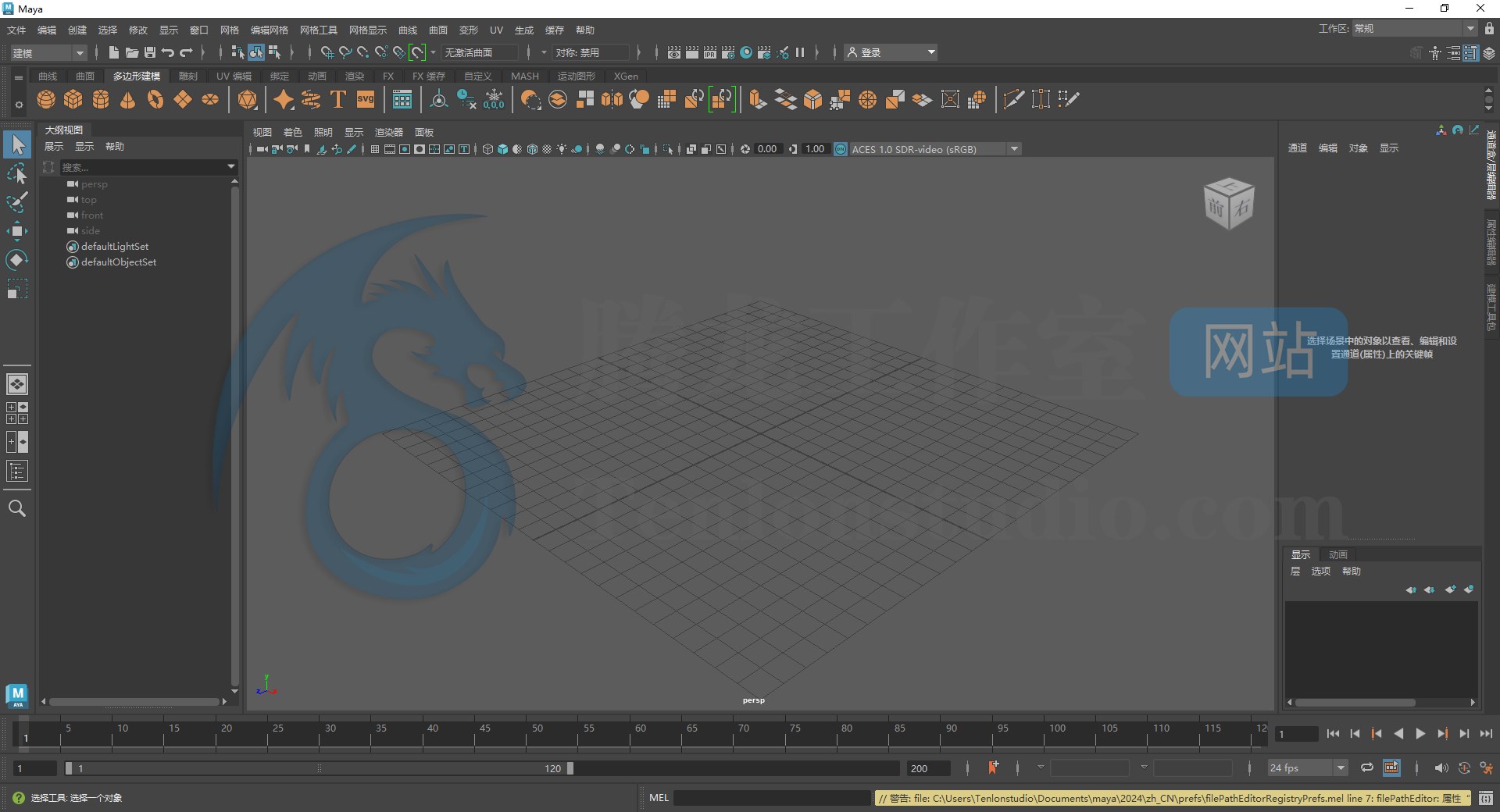1500x812 pixels.
Task: Switch to the 动画 layer tab
Action: 1338,554
